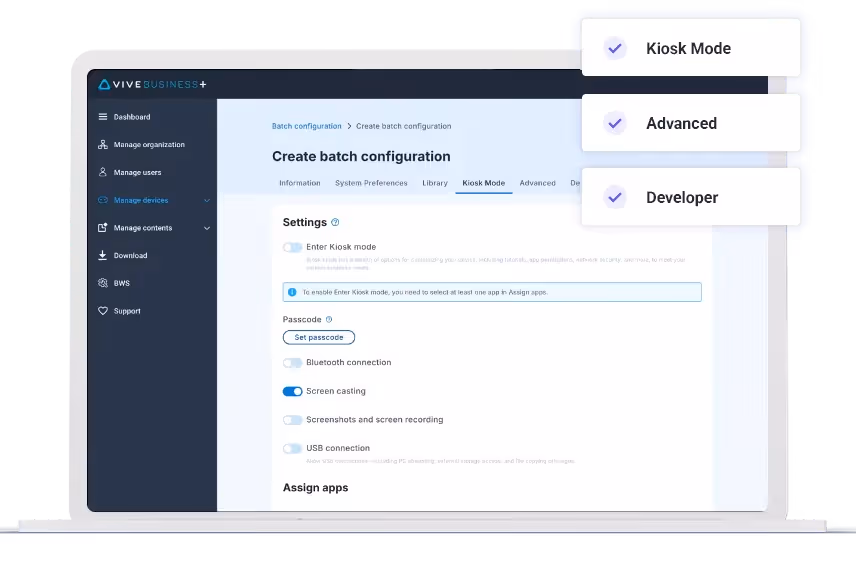Click the Manage organization icon
Screen dimensions: 856x564
pos(103,144)
